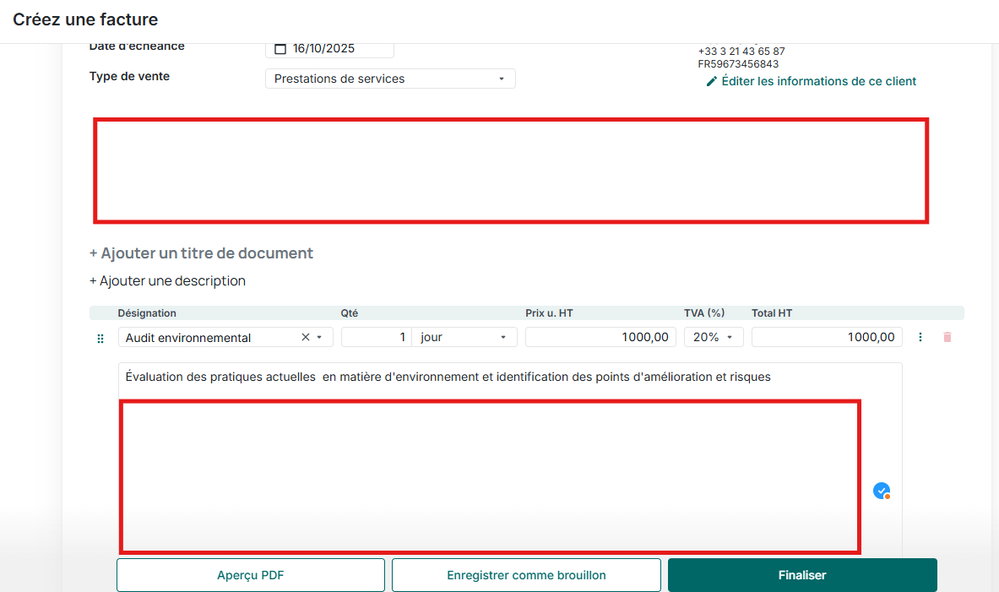The image size is (999, 592).
Task: Finalize the invoice with Finaliser
Action: 802,575
